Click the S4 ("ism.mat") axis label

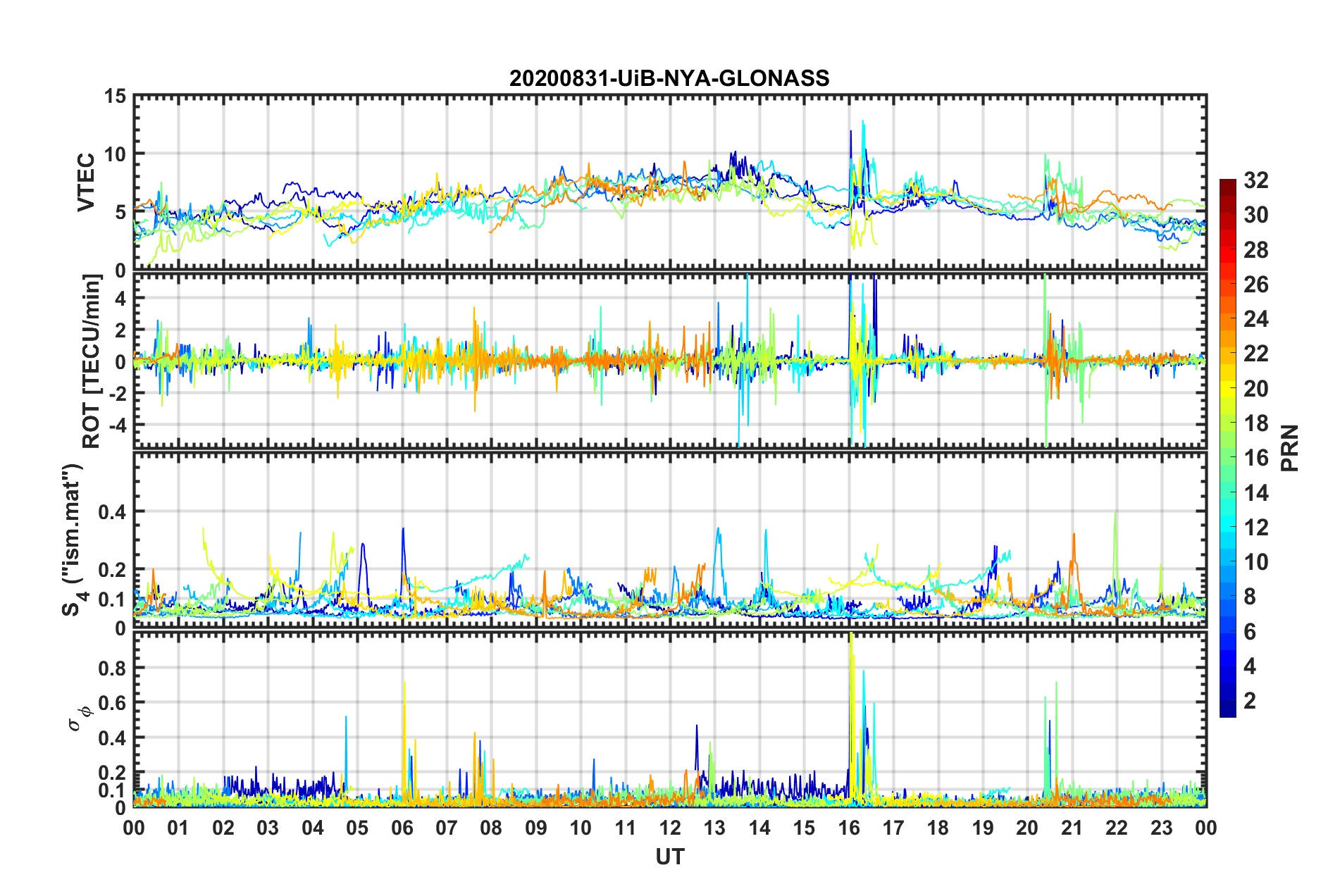[73, 540]
